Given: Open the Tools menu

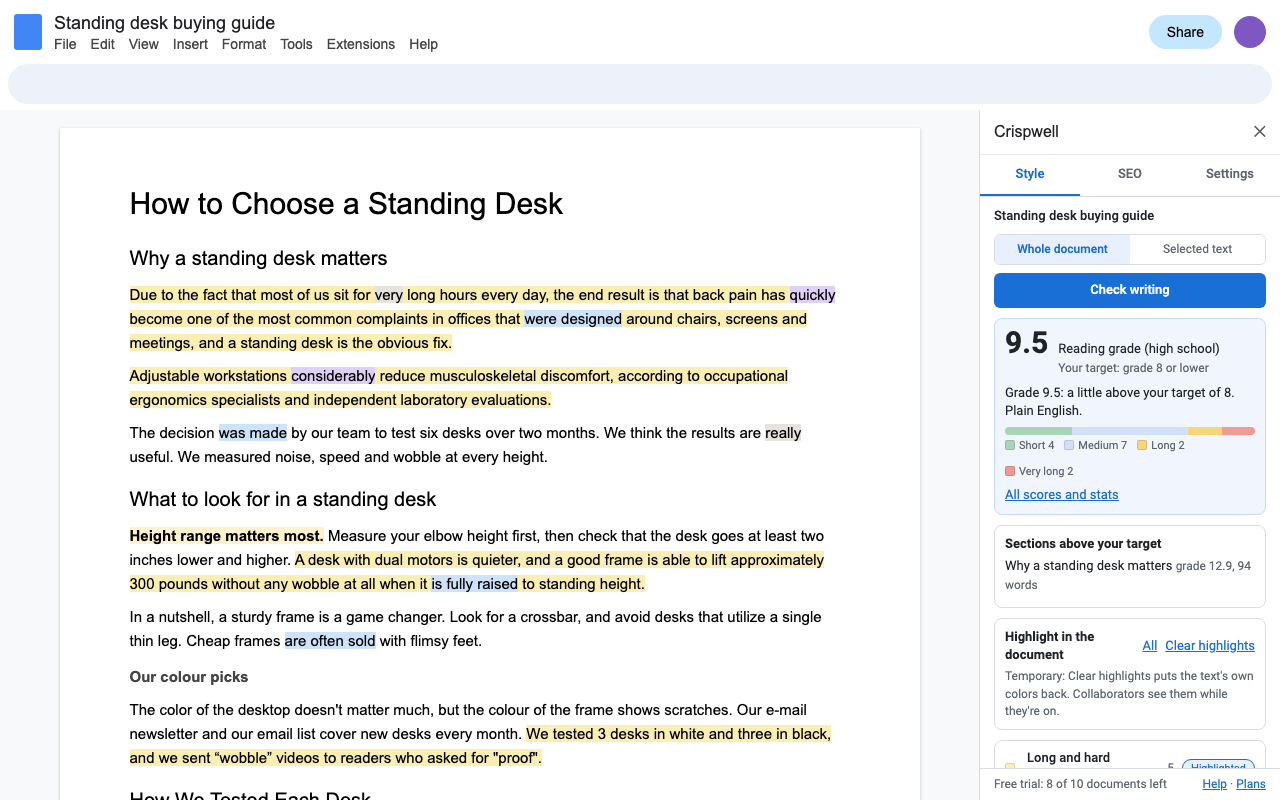Looking at the screenshot, I should point(296,44).
